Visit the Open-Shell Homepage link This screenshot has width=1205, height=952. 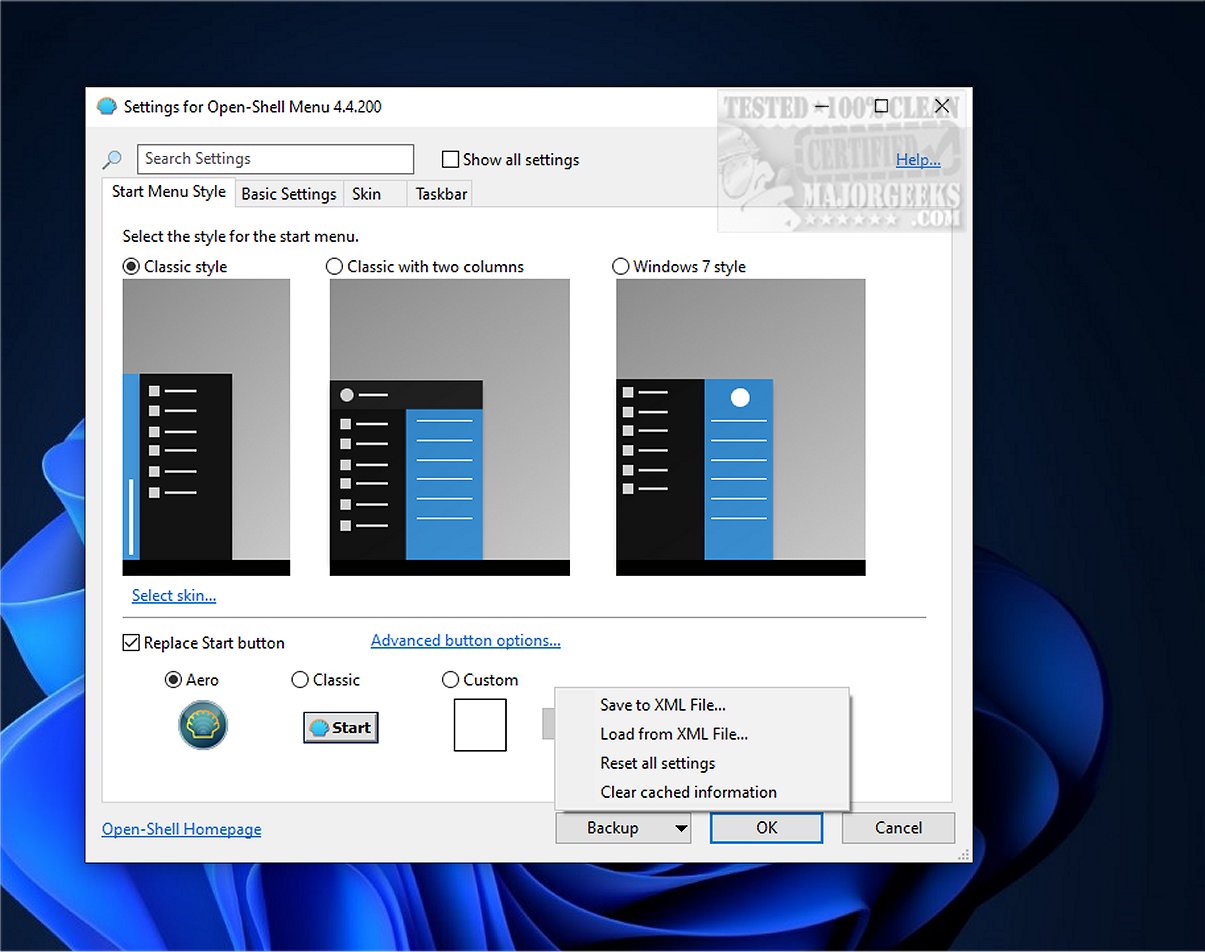[x=182, y=829]
